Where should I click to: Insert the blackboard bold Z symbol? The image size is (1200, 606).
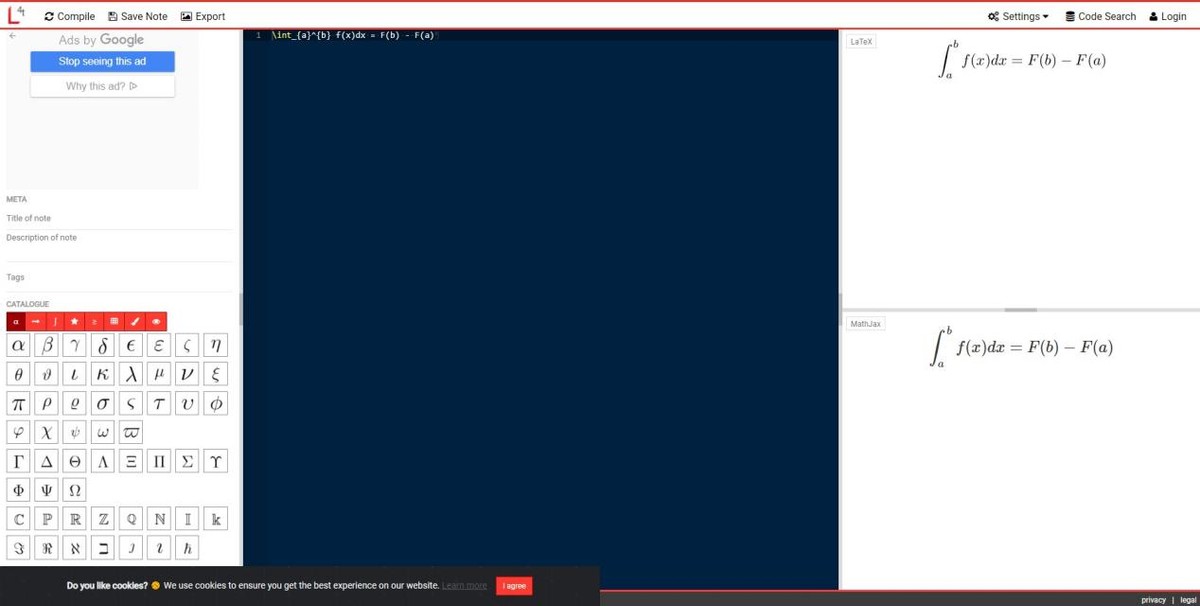click(103, 520)
